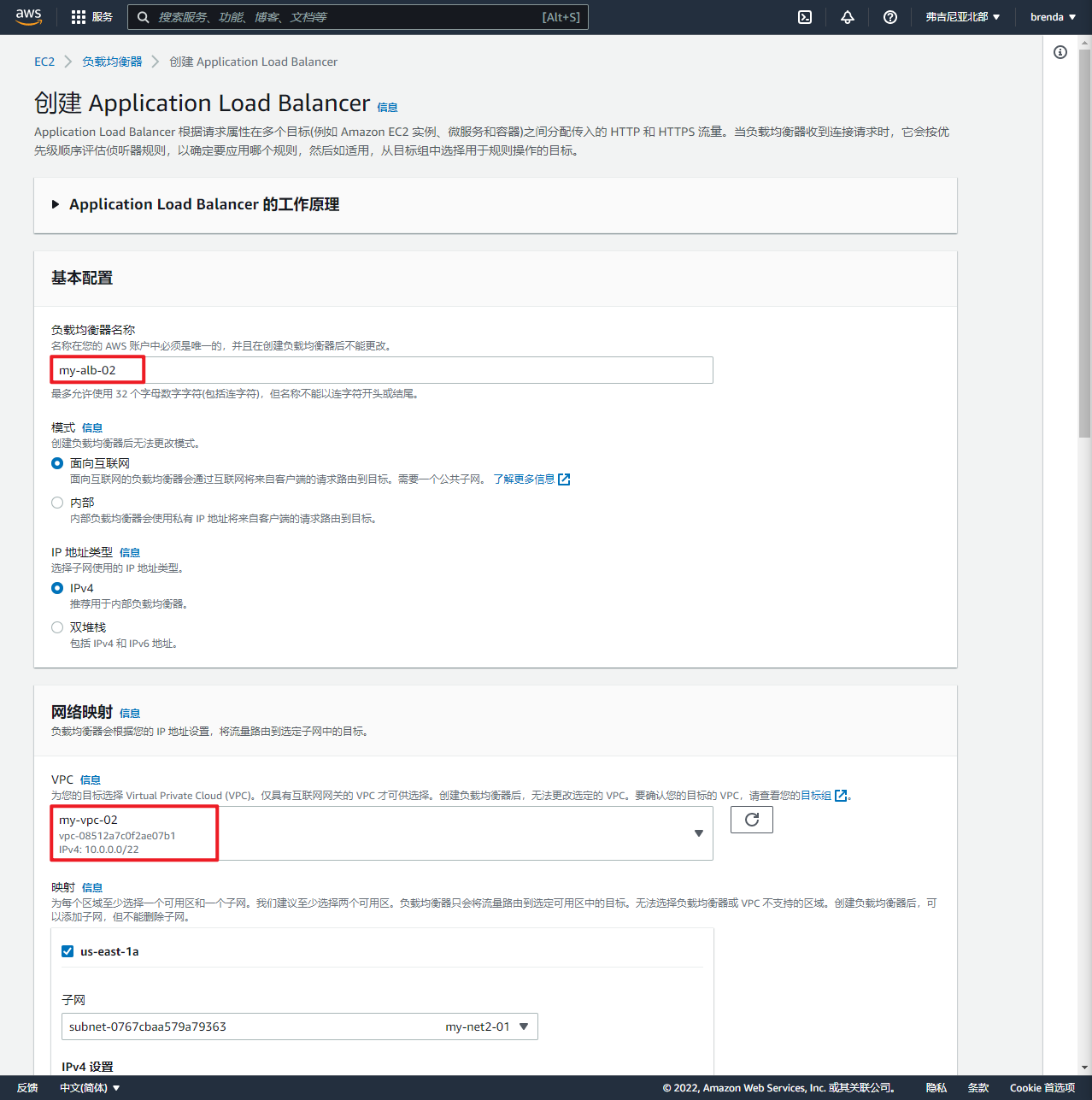Click the external link icon after 了解更多信息

point(564,479)
